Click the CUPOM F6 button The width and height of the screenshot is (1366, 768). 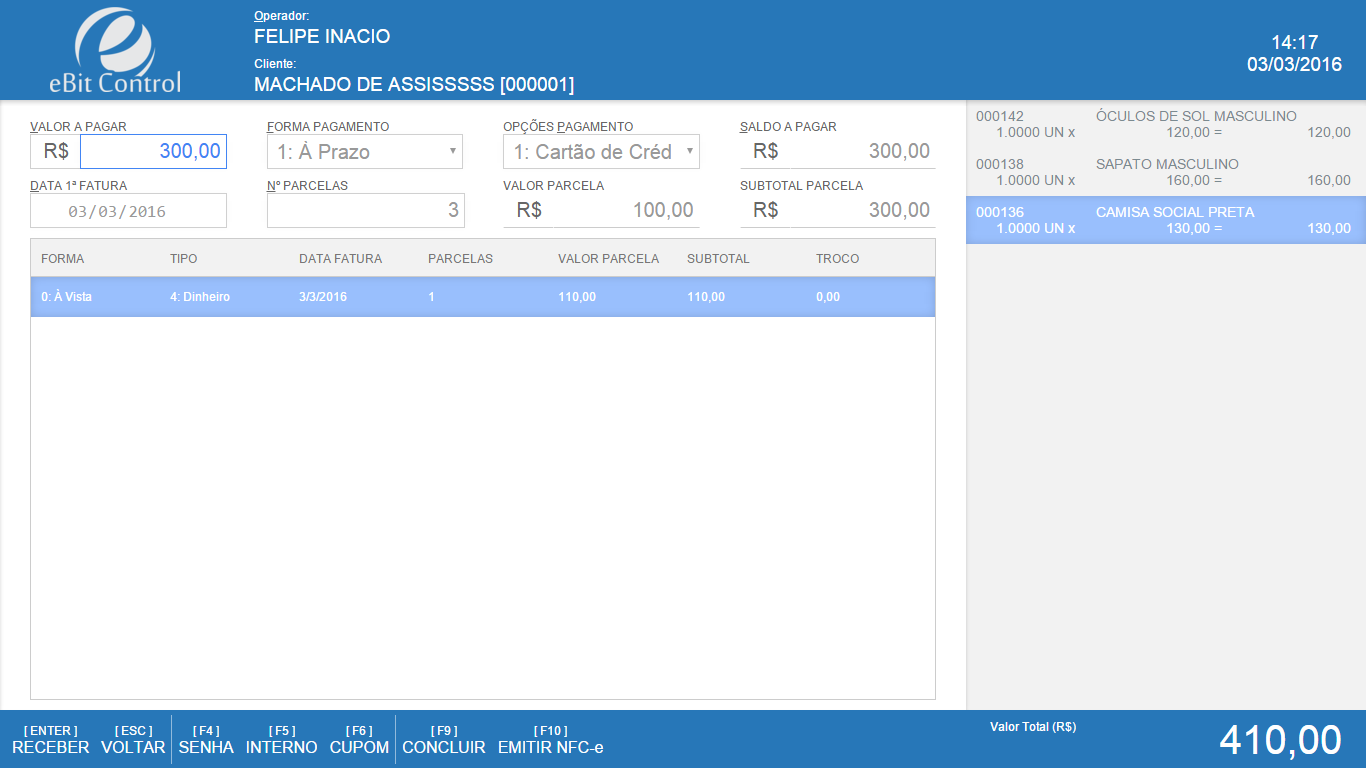359,740
